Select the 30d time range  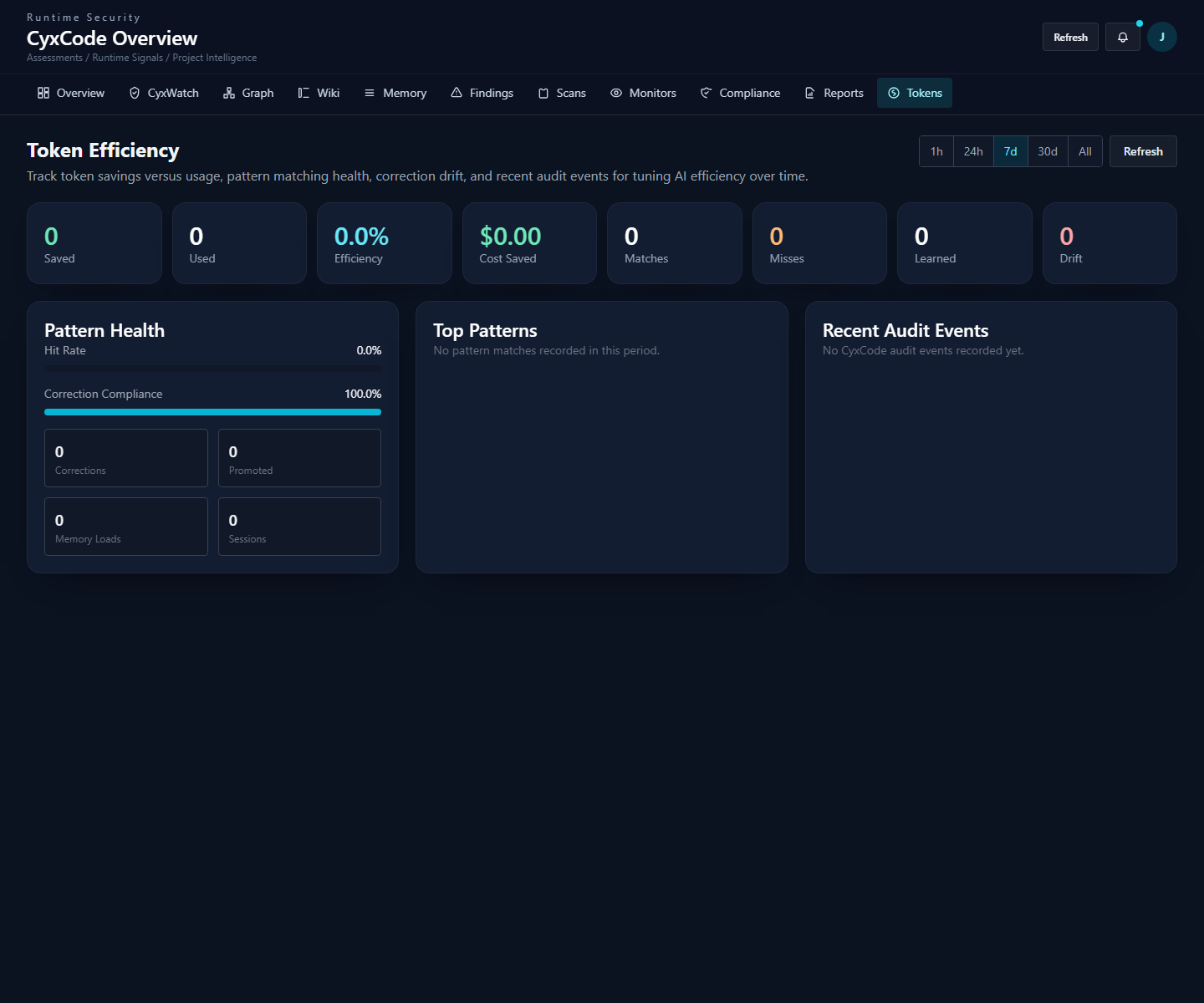point(1048,151)
